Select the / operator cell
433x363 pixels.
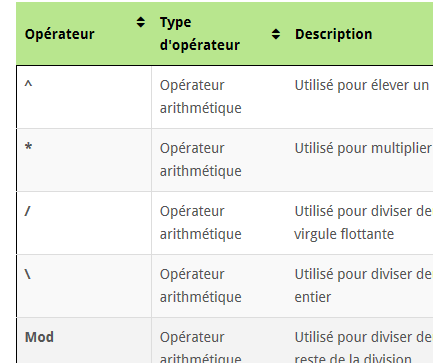pos(84,223)
